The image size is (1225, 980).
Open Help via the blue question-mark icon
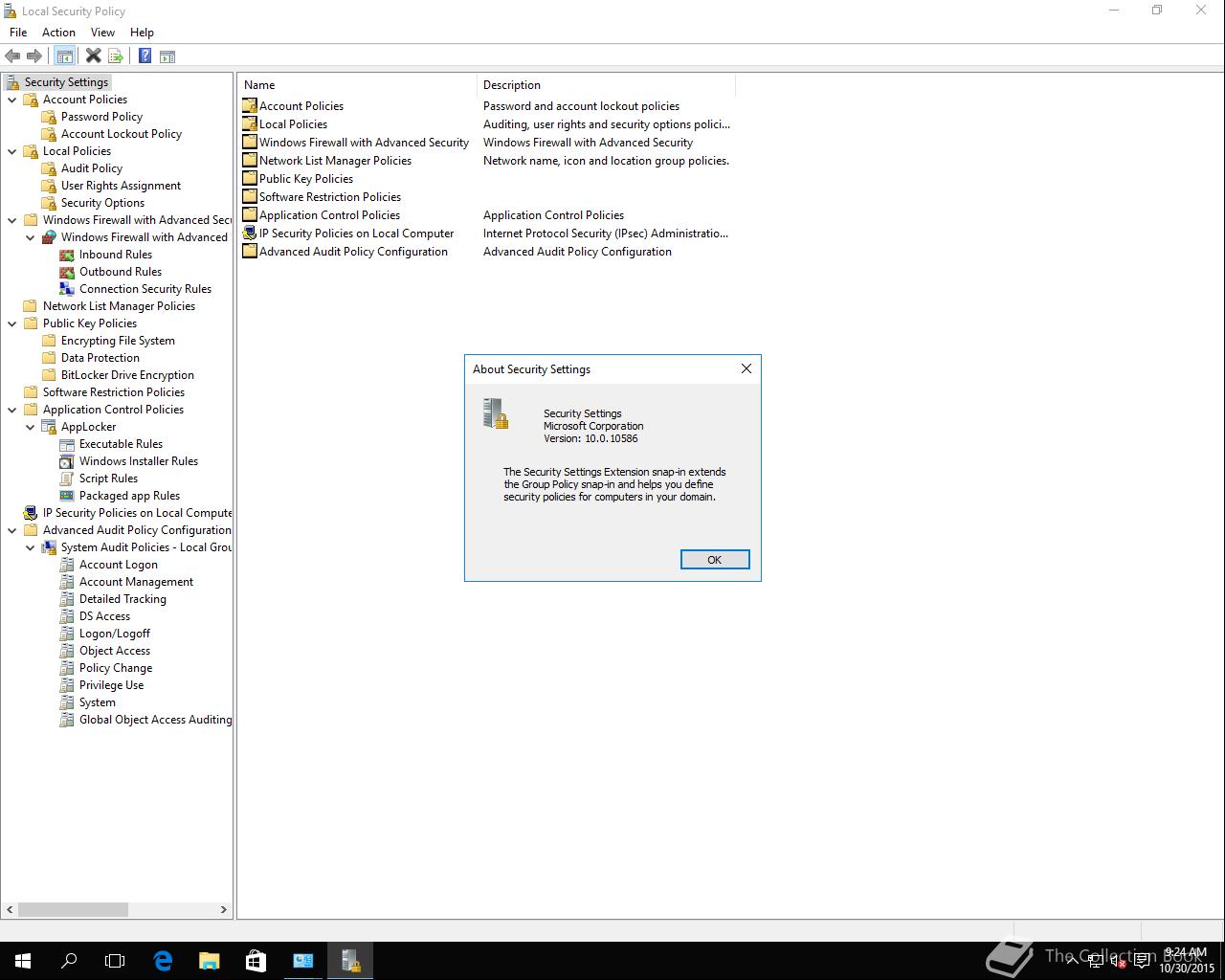tap(145, 56)
